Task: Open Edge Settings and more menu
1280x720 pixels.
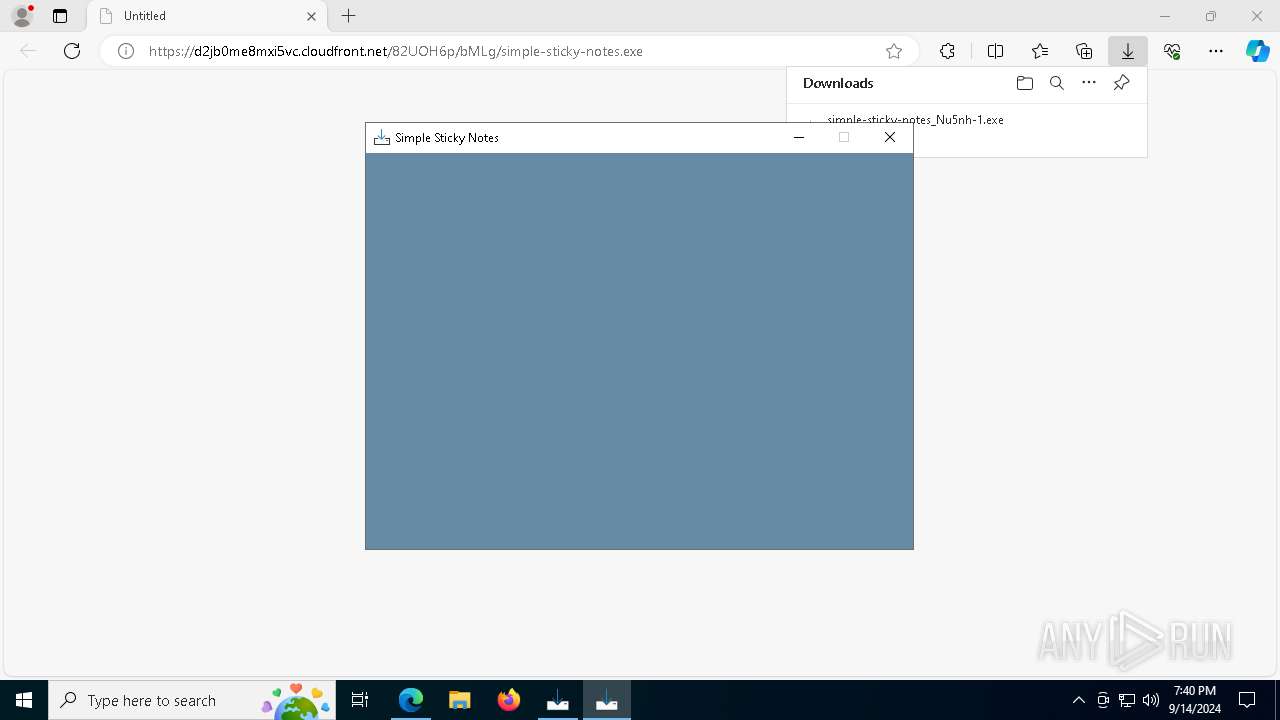Action: (x=1216, y=51)
